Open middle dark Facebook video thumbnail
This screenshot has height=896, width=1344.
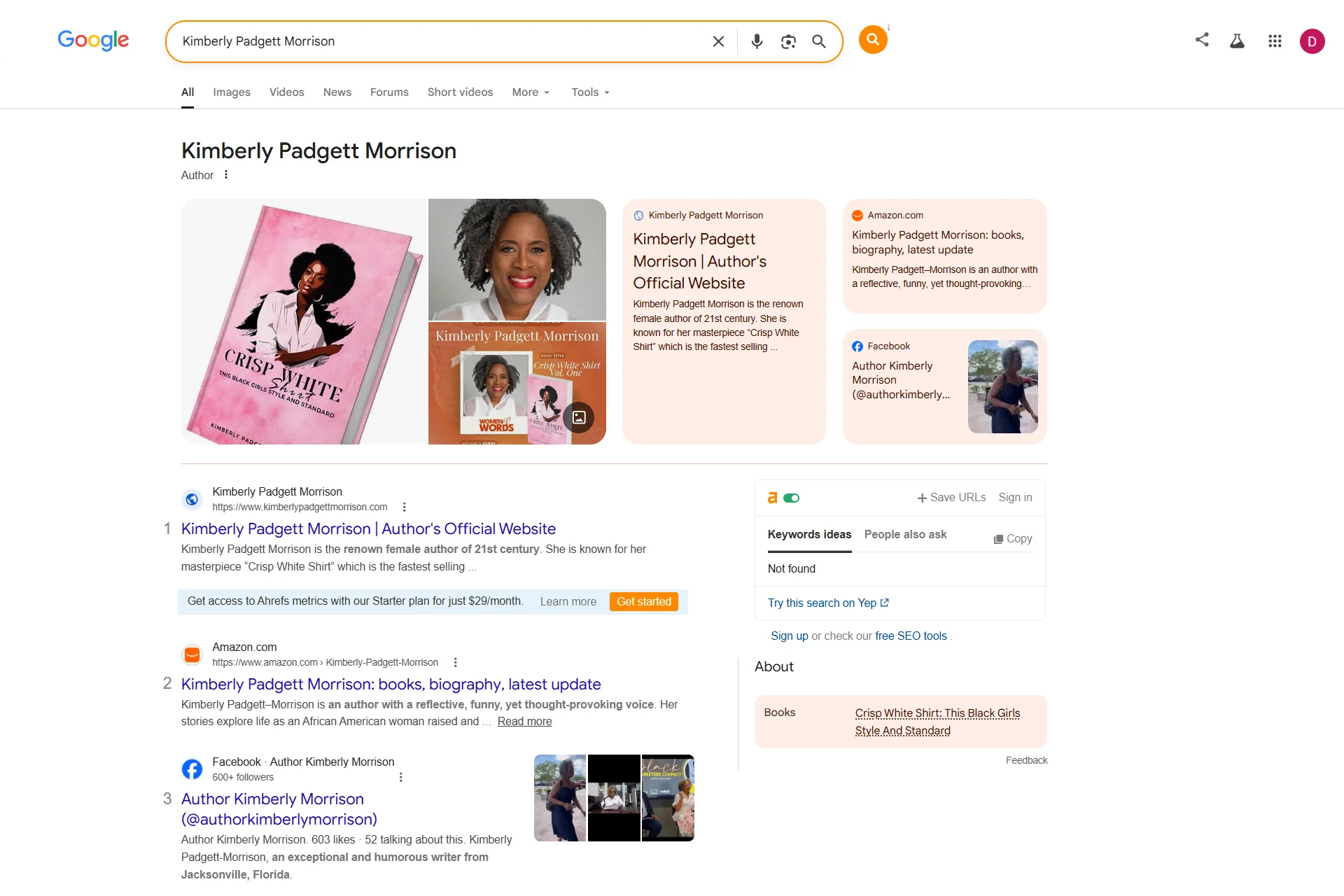click(x=614, y=798)
